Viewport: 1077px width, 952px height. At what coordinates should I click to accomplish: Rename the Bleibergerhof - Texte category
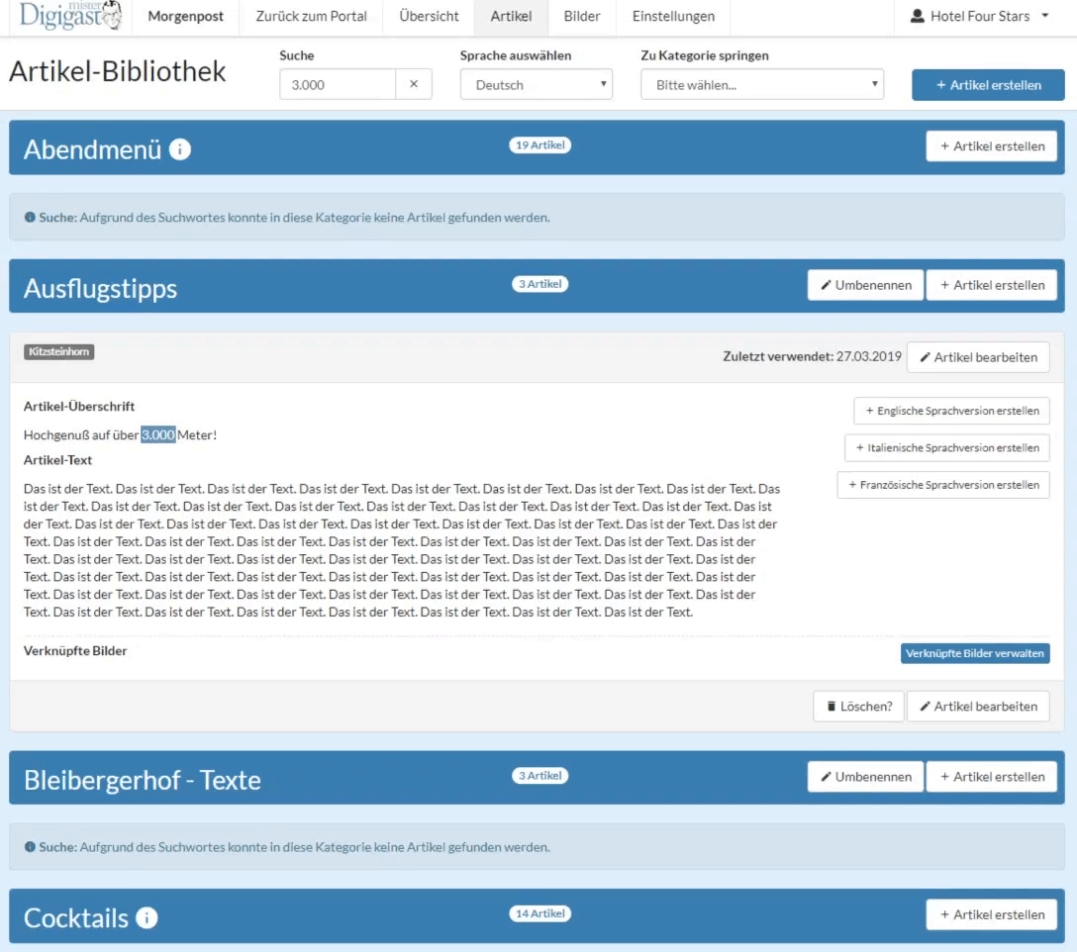[865, 777]
